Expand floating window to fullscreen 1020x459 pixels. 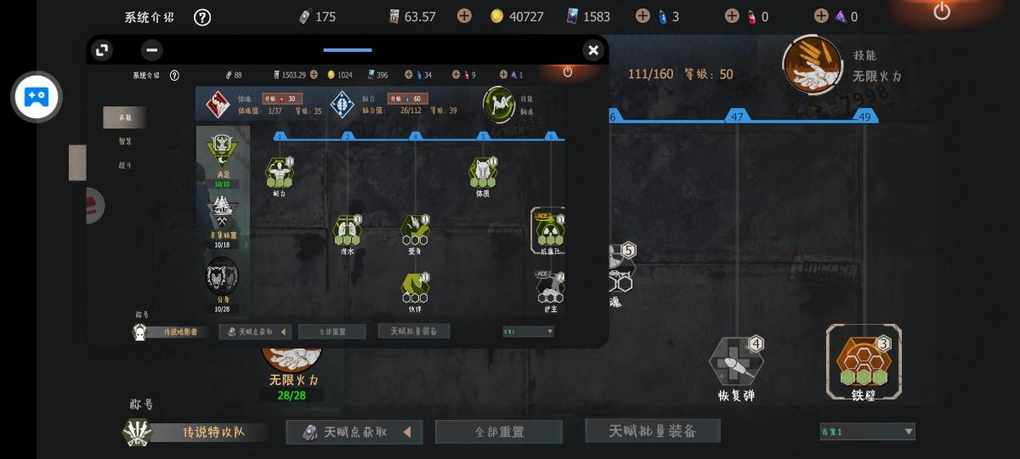click(101, 50)
